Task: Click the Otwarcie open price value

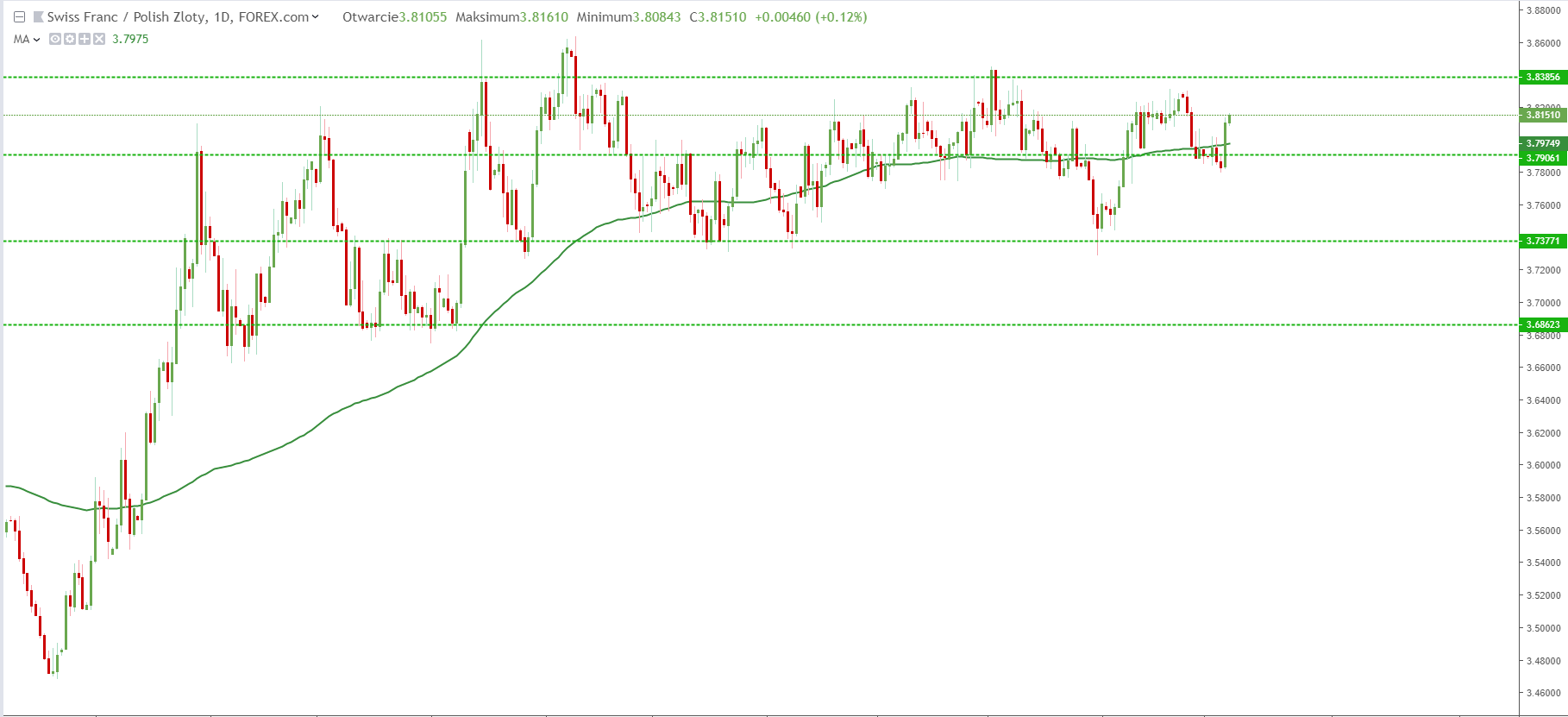Action: 423,17
